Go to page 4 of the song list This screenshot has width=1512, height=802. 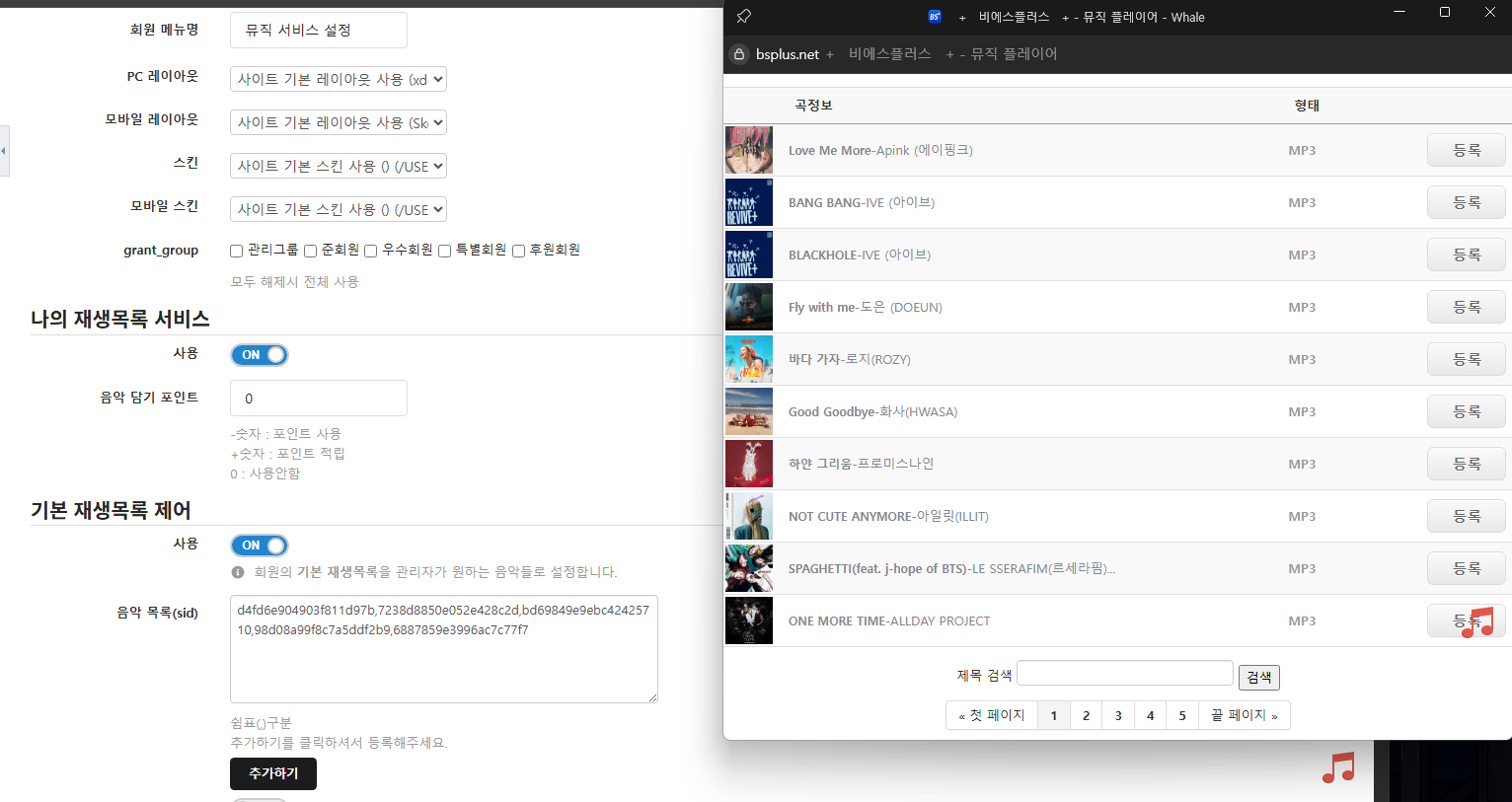(1151, 715)
